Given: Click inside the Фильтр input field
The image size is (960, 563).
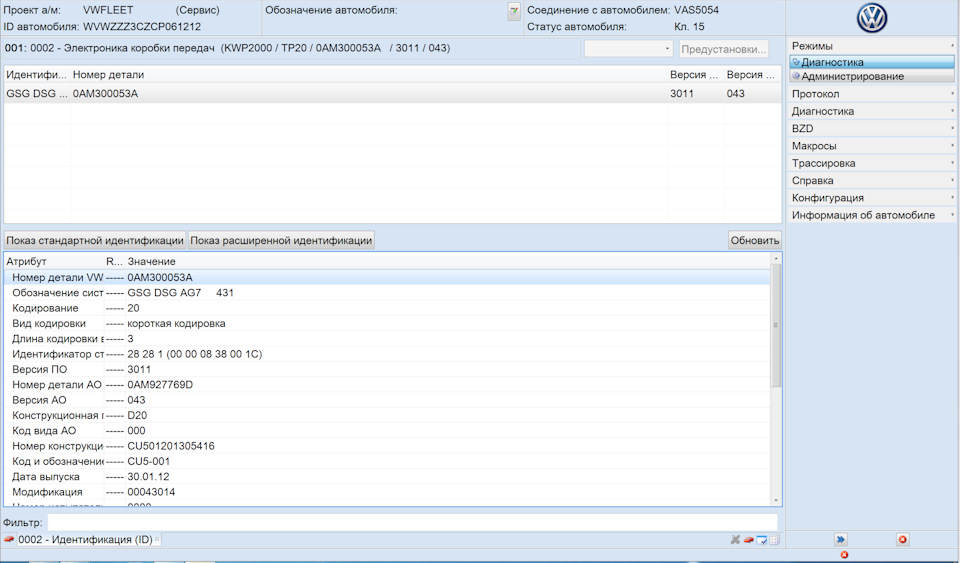Looking at the screenshot, I should tap(413, 523).
